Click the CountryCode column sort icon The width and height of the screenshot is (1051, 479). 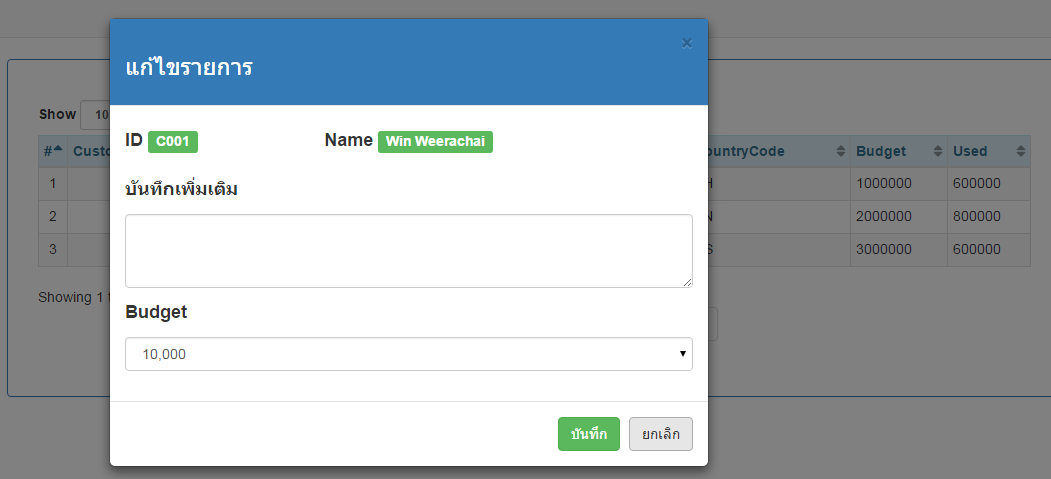(x=841, y=152)
